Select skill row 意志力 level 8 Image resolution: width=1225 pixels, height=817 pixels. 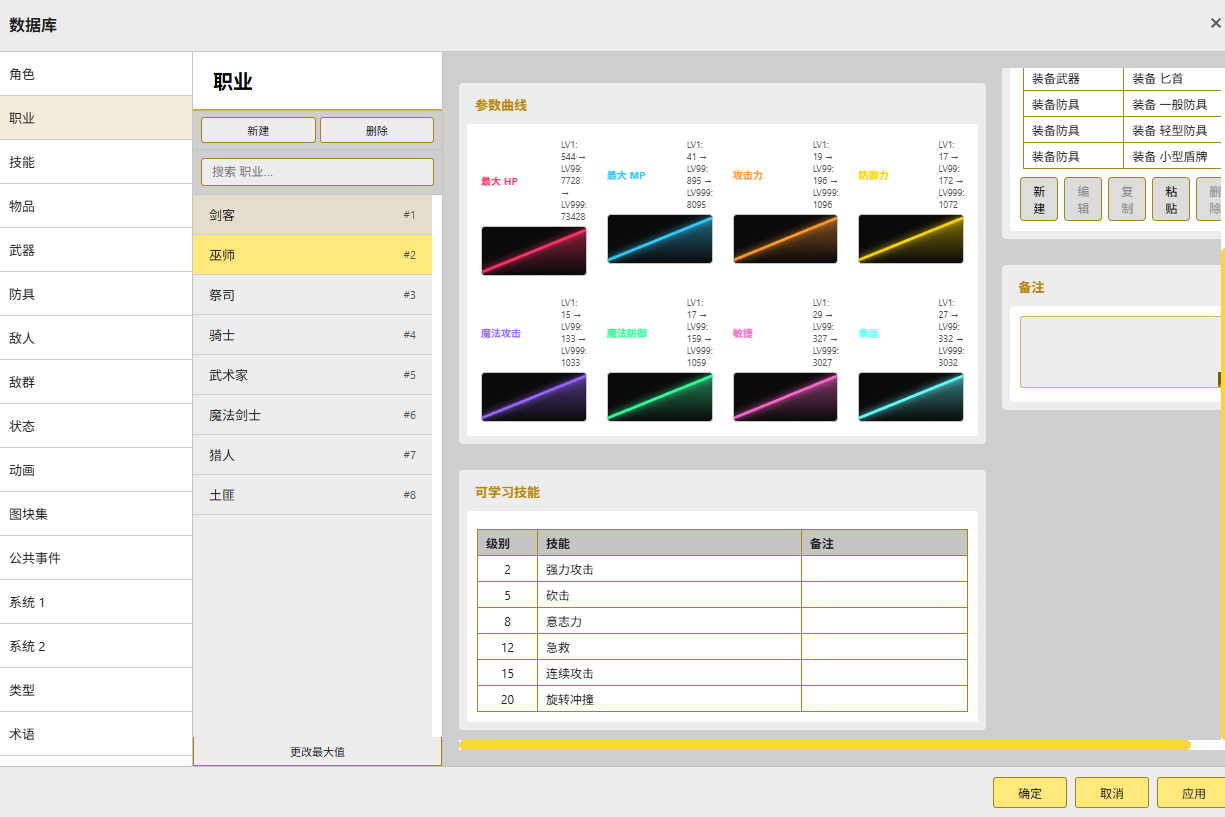(x=722, y=621)
